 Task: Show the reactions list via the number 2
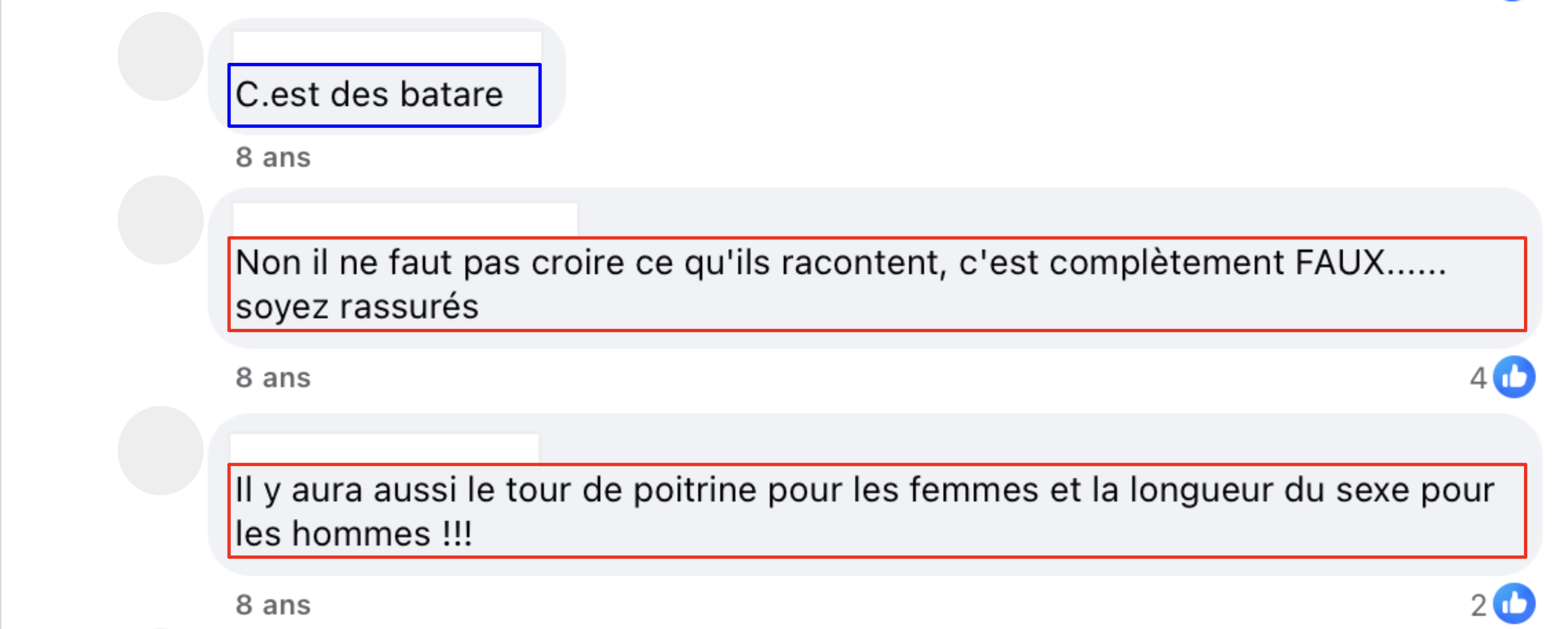1478,605
